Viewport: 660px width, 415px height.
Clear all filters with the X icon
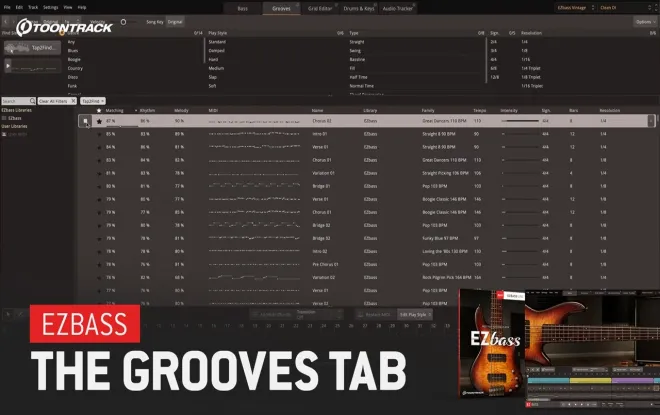point(73,101)
